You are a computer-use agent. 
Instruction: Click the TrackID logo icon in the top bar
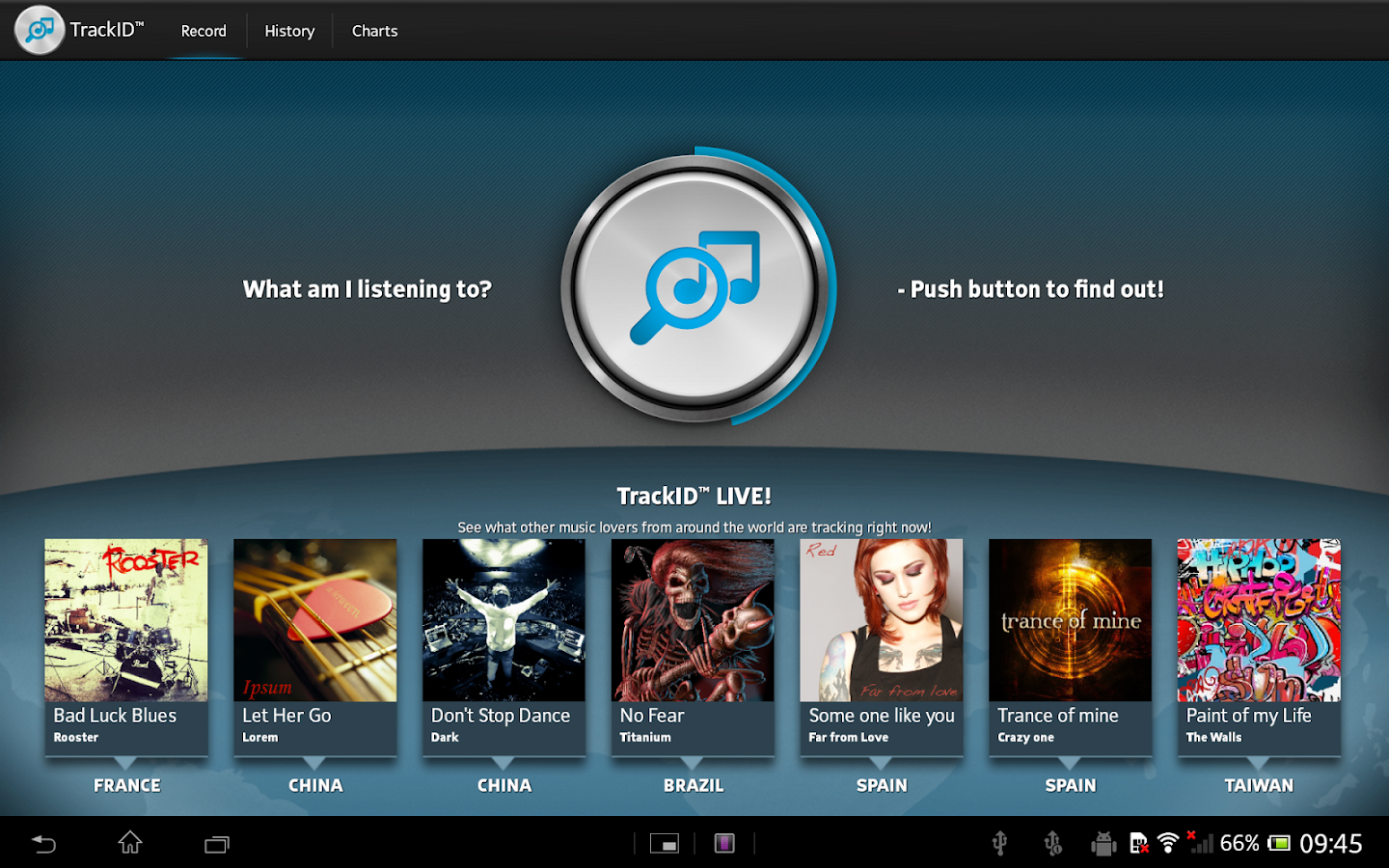[39, 30]
